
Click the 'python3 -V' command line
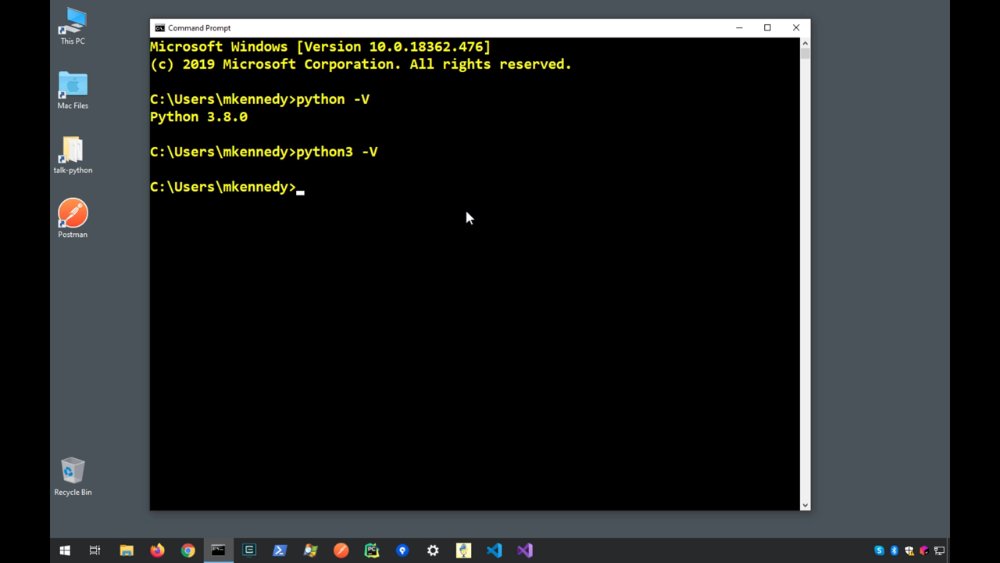(x=264, y=152)
